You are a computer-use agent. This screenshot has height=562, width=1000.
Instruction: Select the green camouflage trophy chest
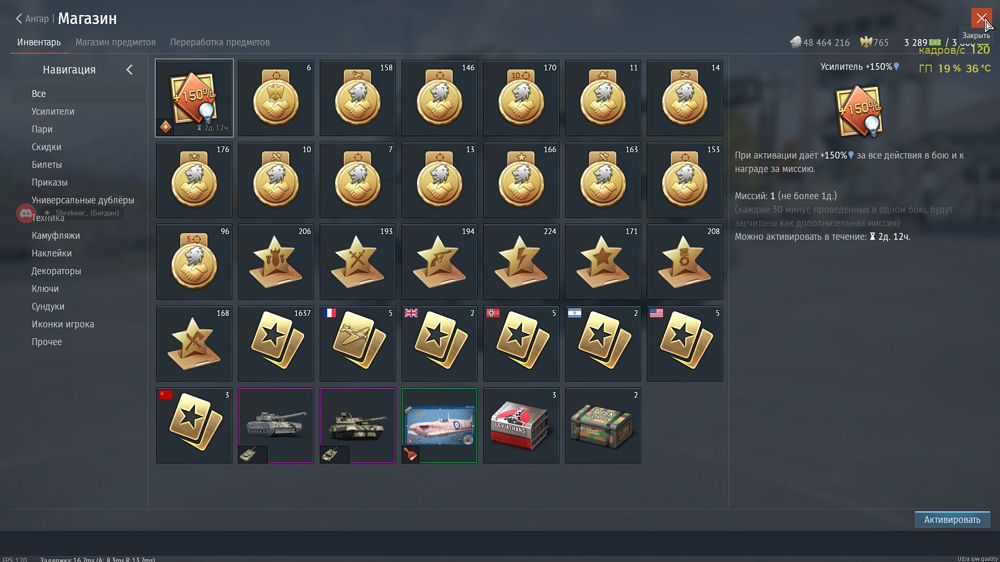(603, 425)
